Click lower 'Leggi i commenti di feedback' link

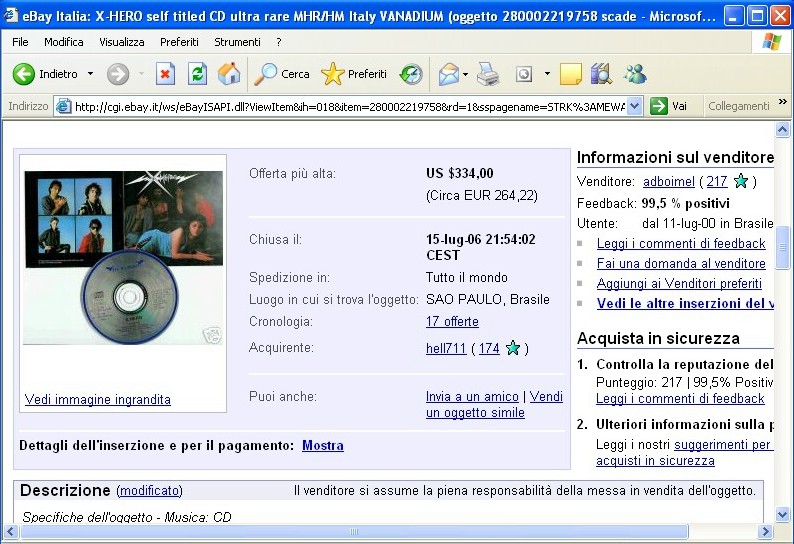680,399
